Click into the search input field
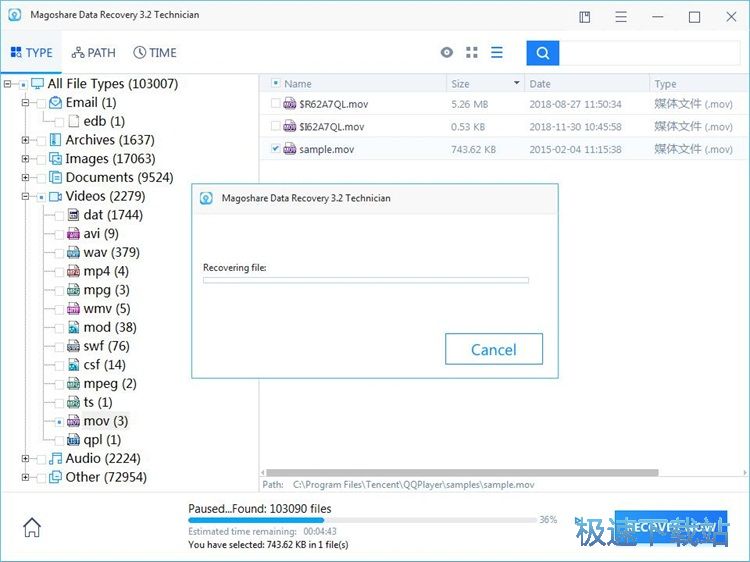This screenshot has width=750, height=562. pos(649,53)
